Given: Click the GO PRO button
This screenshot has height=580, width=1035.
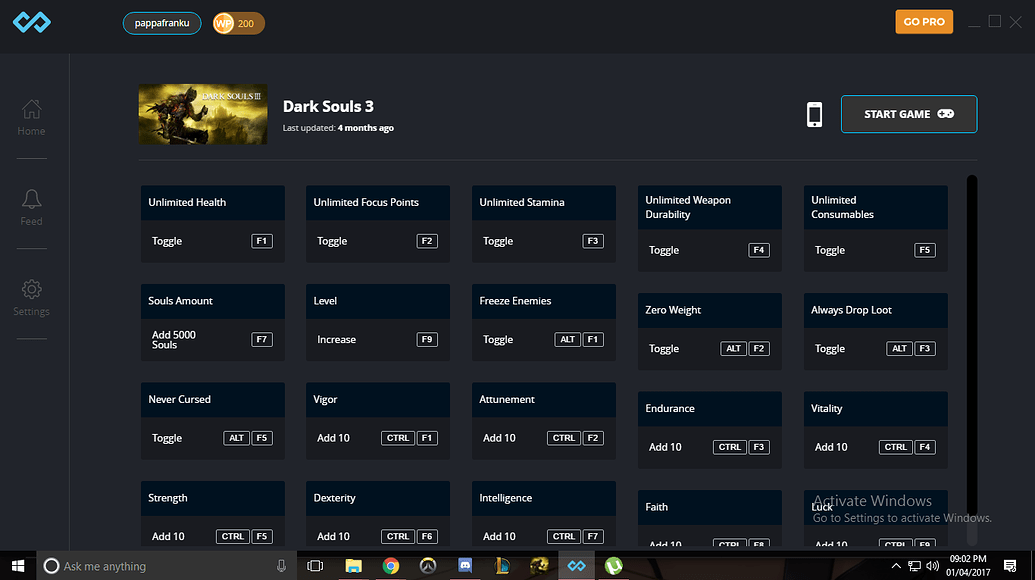Looking at the screenshot, I should pyautogui.click(x=923, y=21).
